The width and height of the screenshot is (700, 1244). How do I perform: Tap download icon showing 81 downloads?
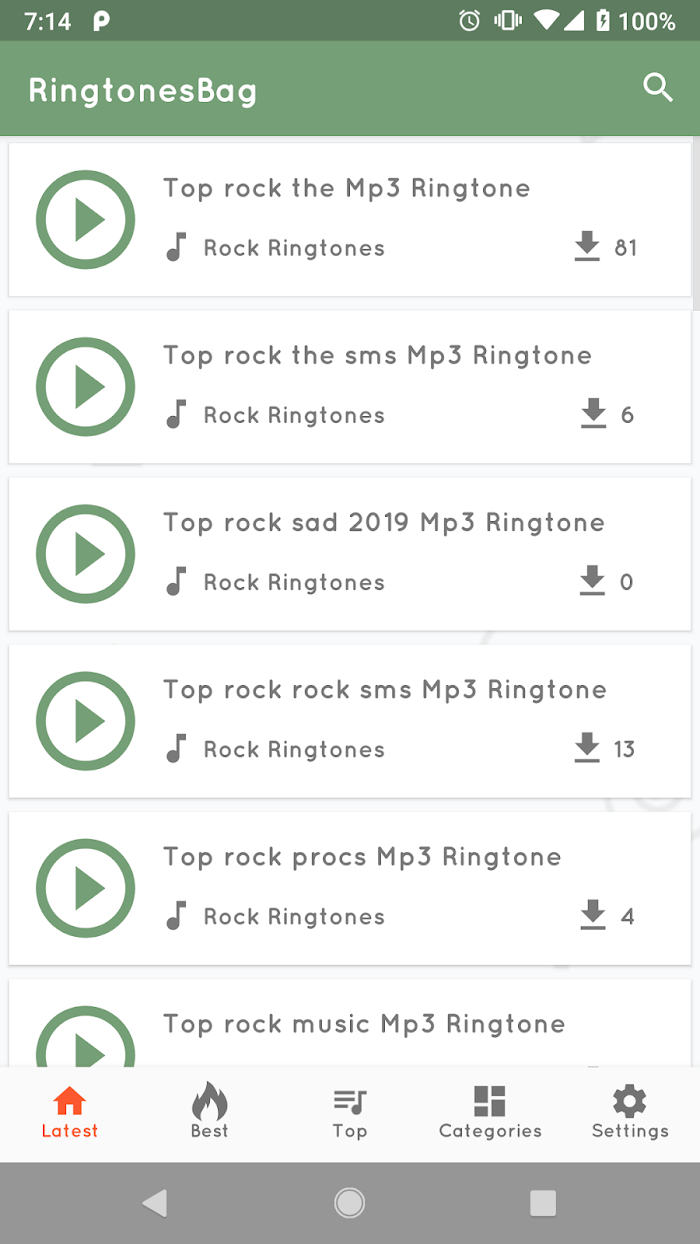[x=587, y=247]
